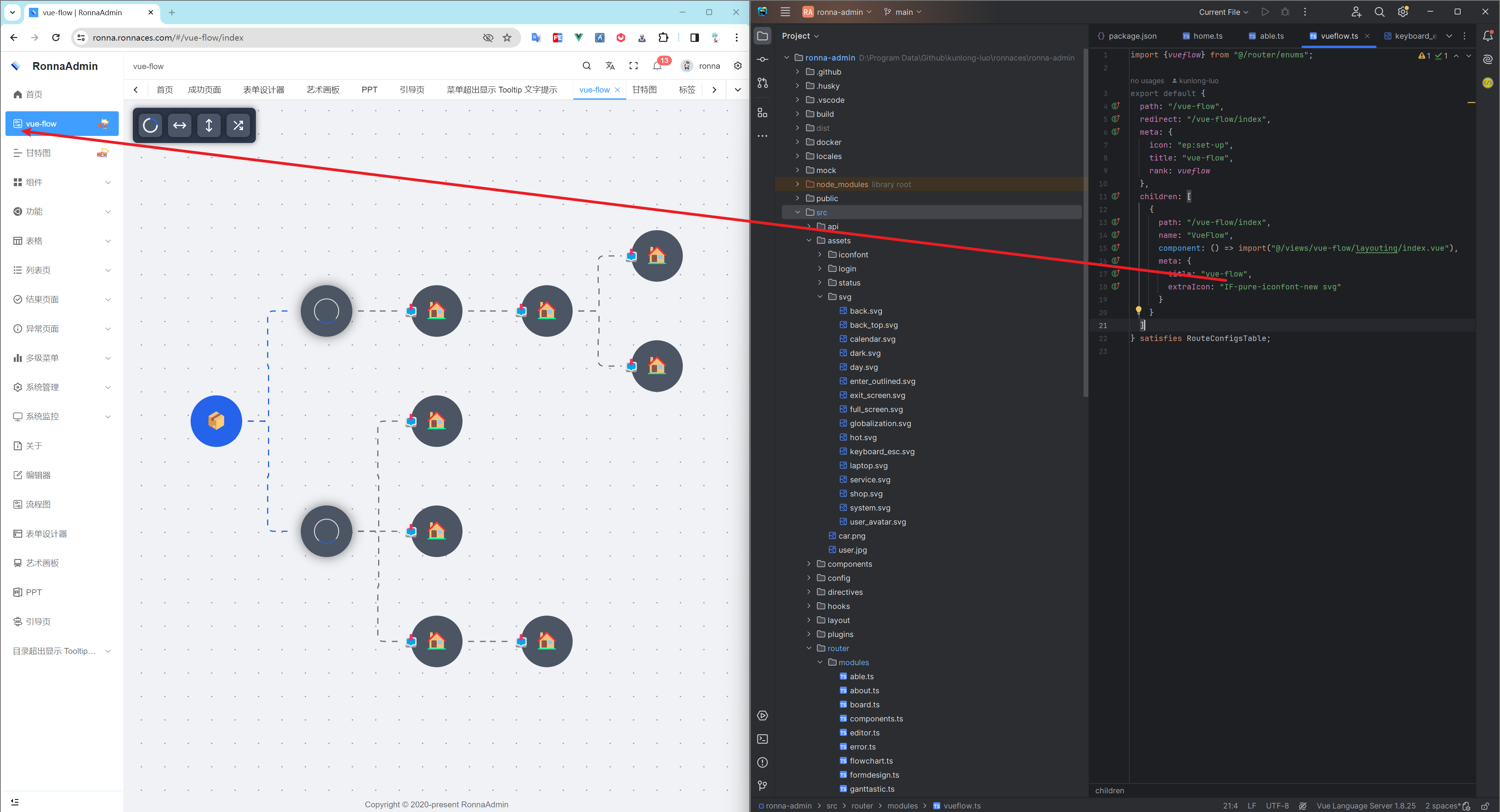Open 关于 in the sidebar menu

pos(62,446)
